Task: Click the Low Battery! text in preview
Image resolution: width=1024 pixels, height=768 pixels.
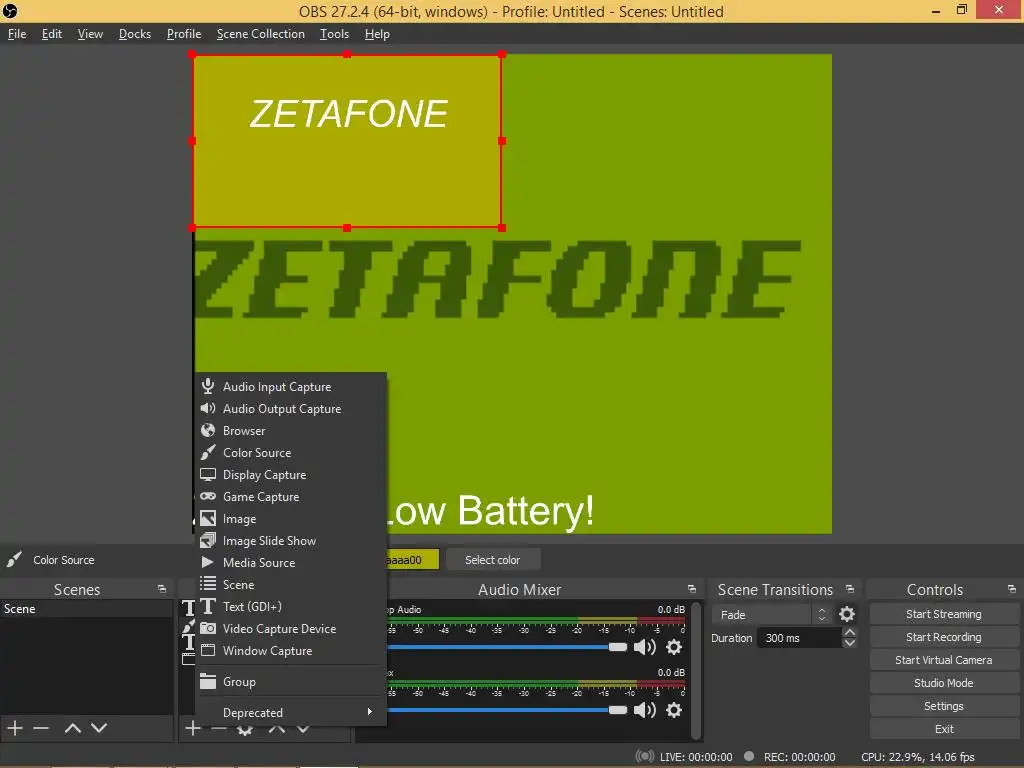Action: (x=490, y=511)
